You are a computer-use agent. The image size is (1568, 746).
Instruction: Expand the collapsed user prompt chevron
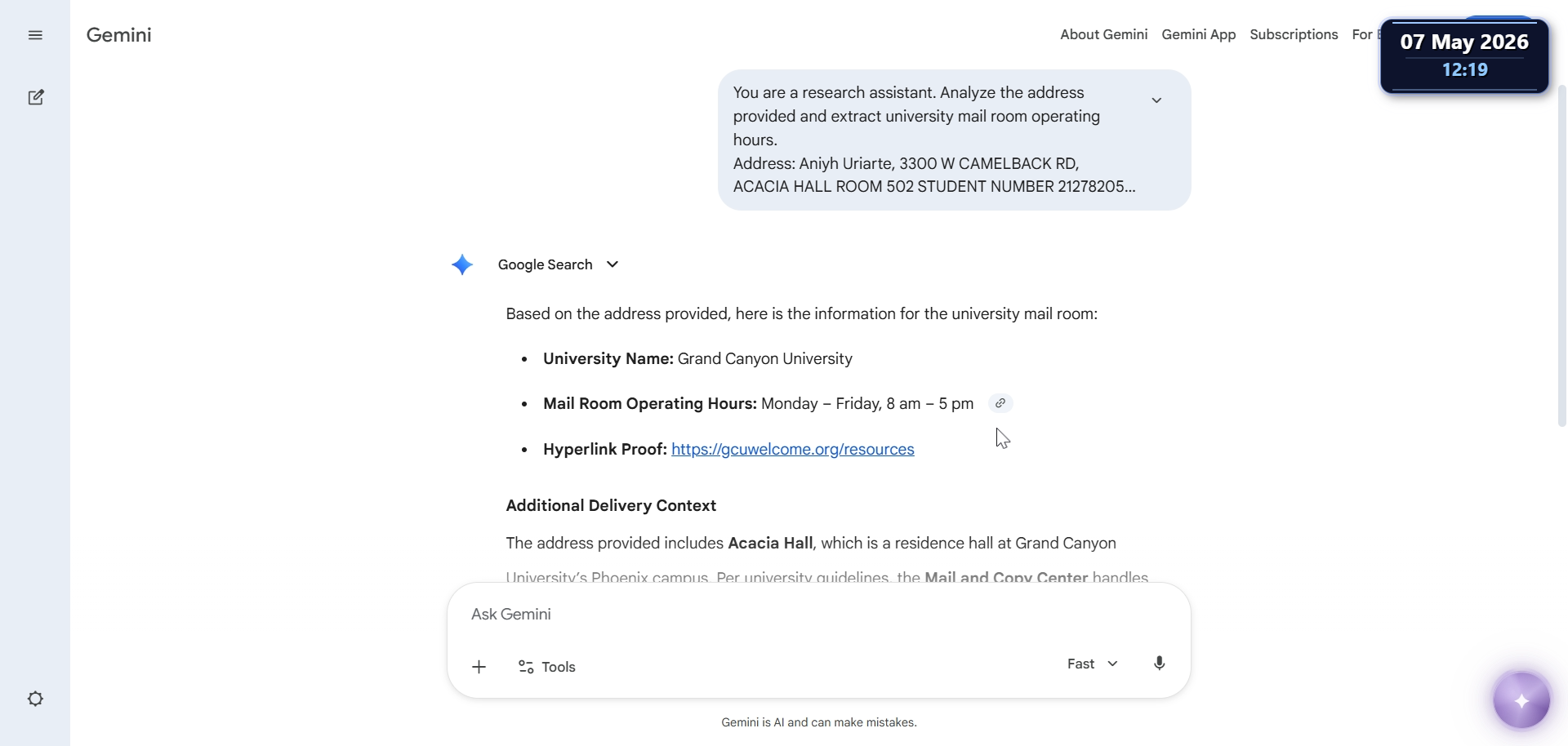coord(1156,100)
